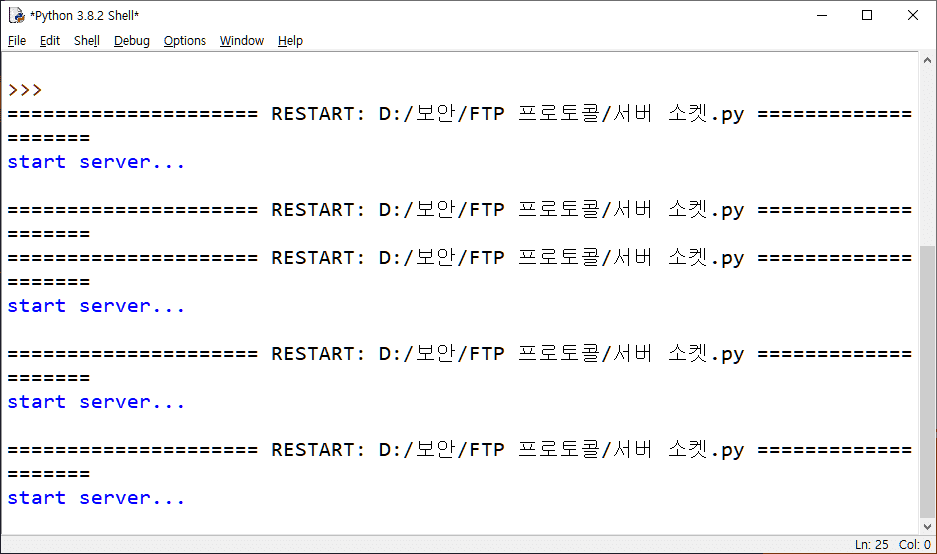Open the Edit menu
Viewport: 937px width, 554px height.
click(50, 41)
